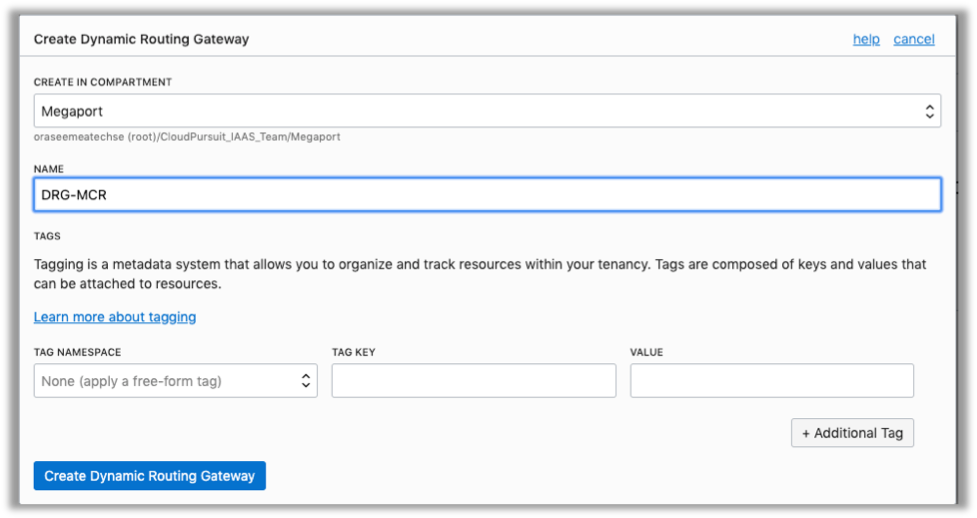Click into the tag Value field

(771, 381)
